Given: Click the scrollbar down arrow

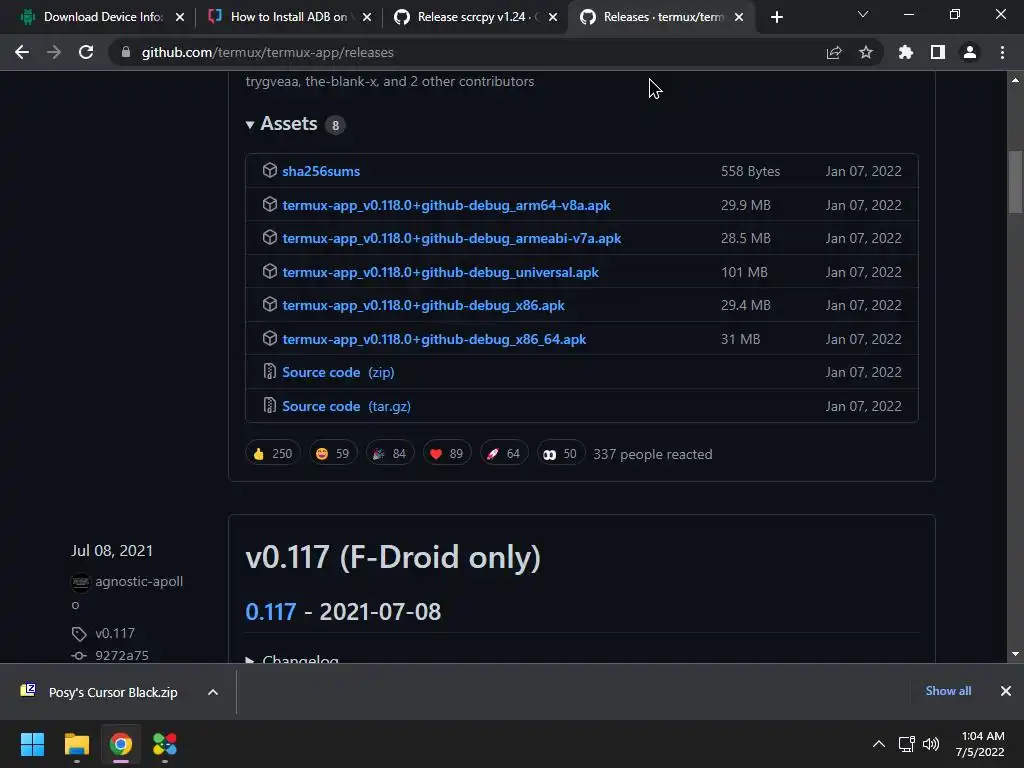Looking at the screenshot, I should [1015, 654].
